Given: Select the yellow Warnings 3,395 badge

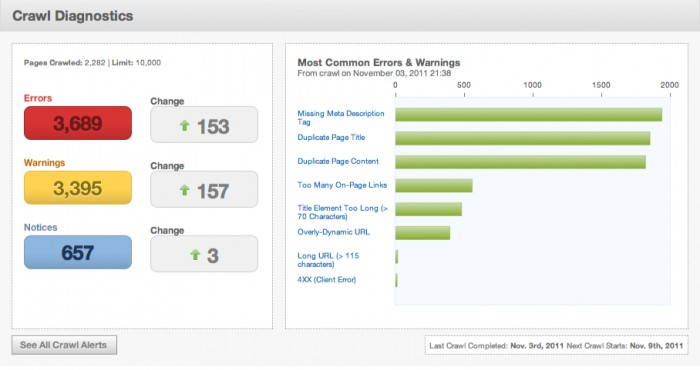Looking at the screenshot, I should point(78,188).
